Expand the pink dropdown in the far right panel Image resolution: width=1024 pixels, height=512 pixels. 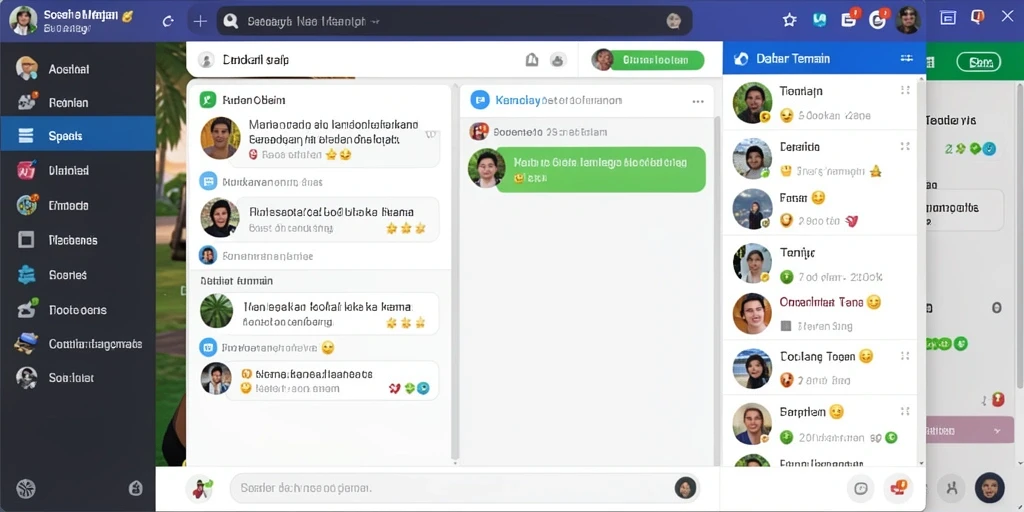(970, 431)
